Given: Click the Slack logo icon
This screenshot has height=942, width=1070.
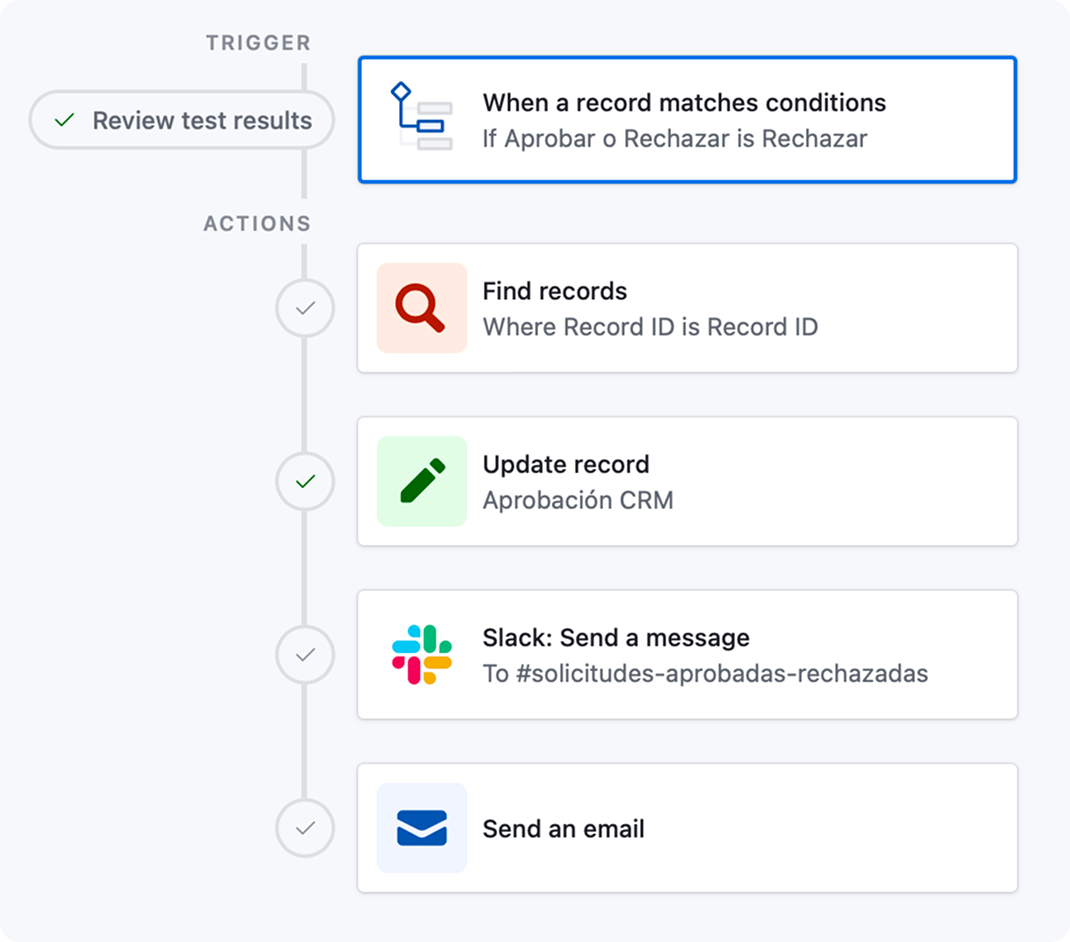Looking at the screenshot, I should coord(421,654).
